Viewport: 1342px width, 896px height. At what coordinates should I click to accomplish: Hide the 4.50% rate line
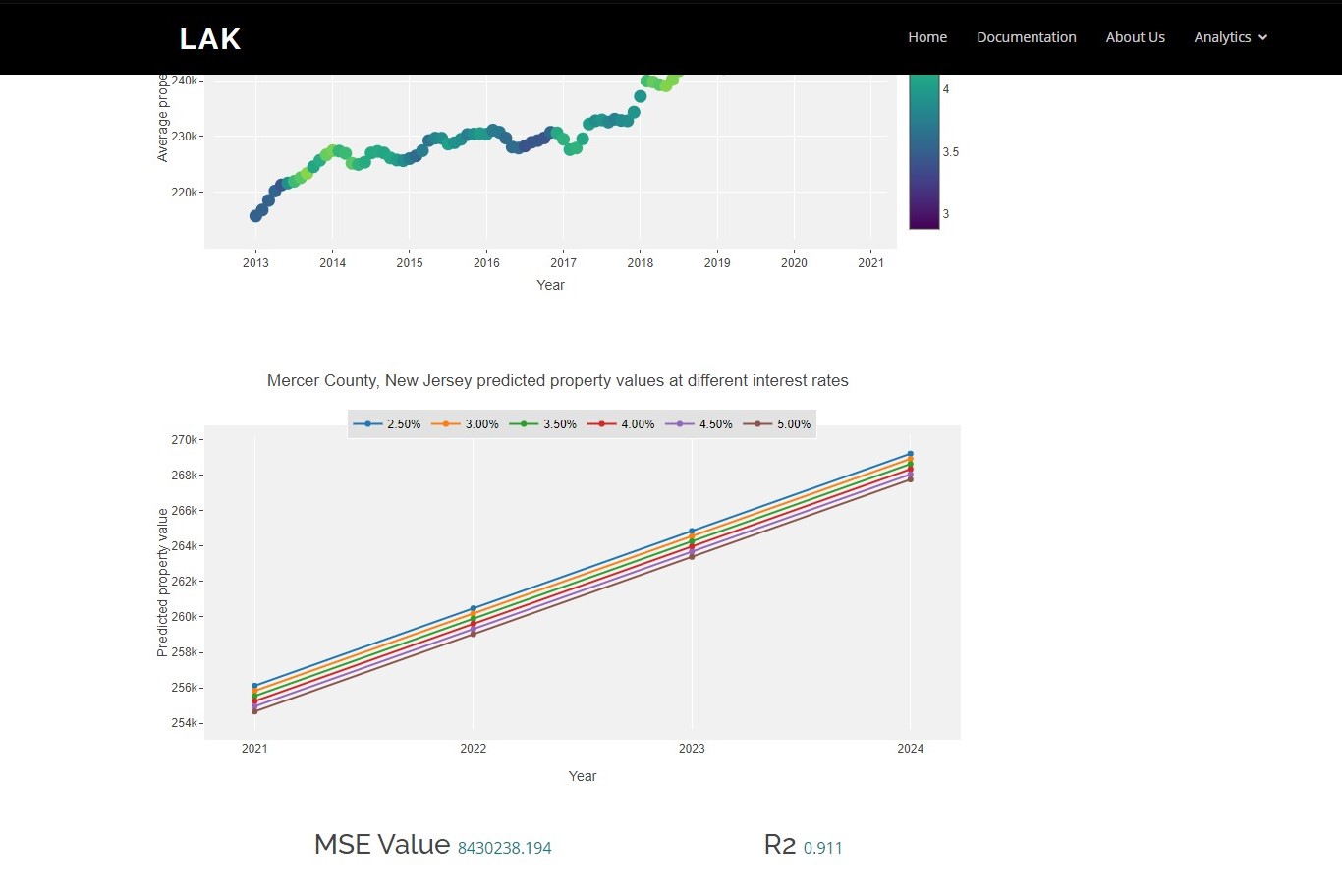tap(699, 424)
